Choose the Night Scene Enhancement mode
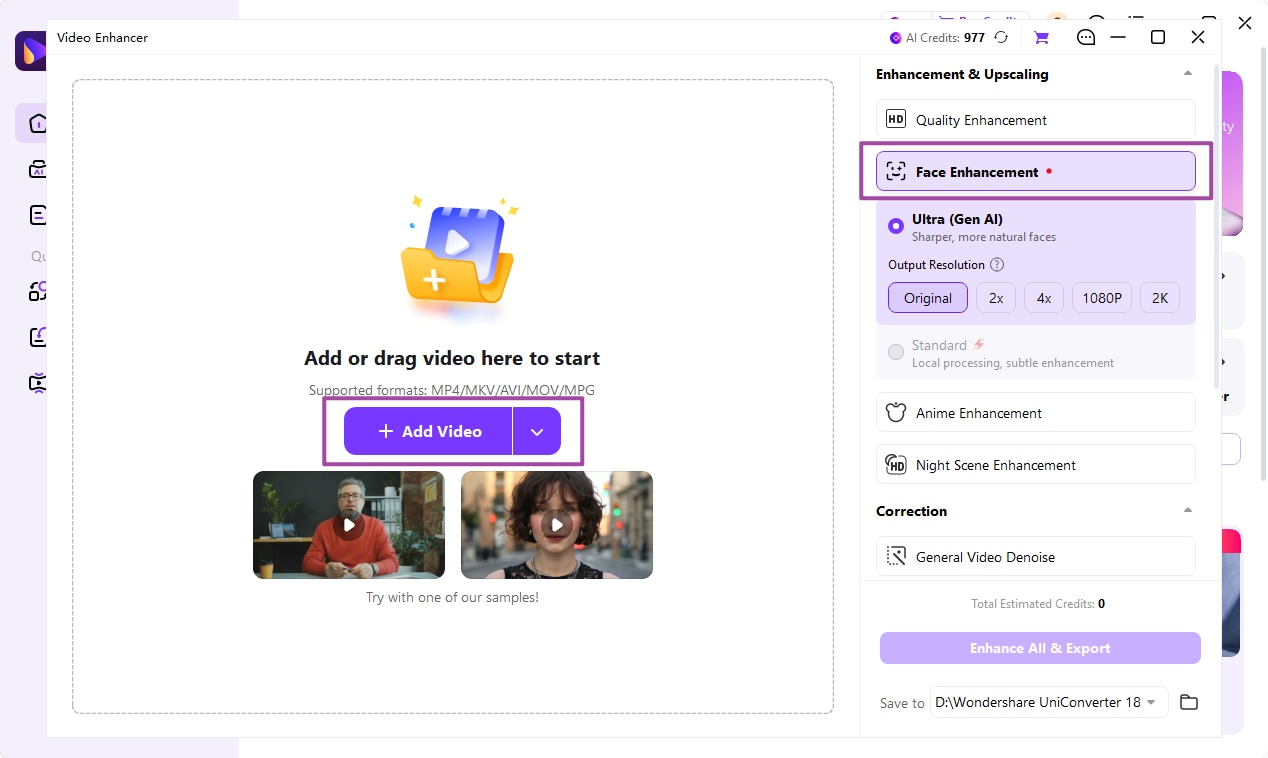This screenshot has height=758, width=1268. click(x=1036, y=465)
